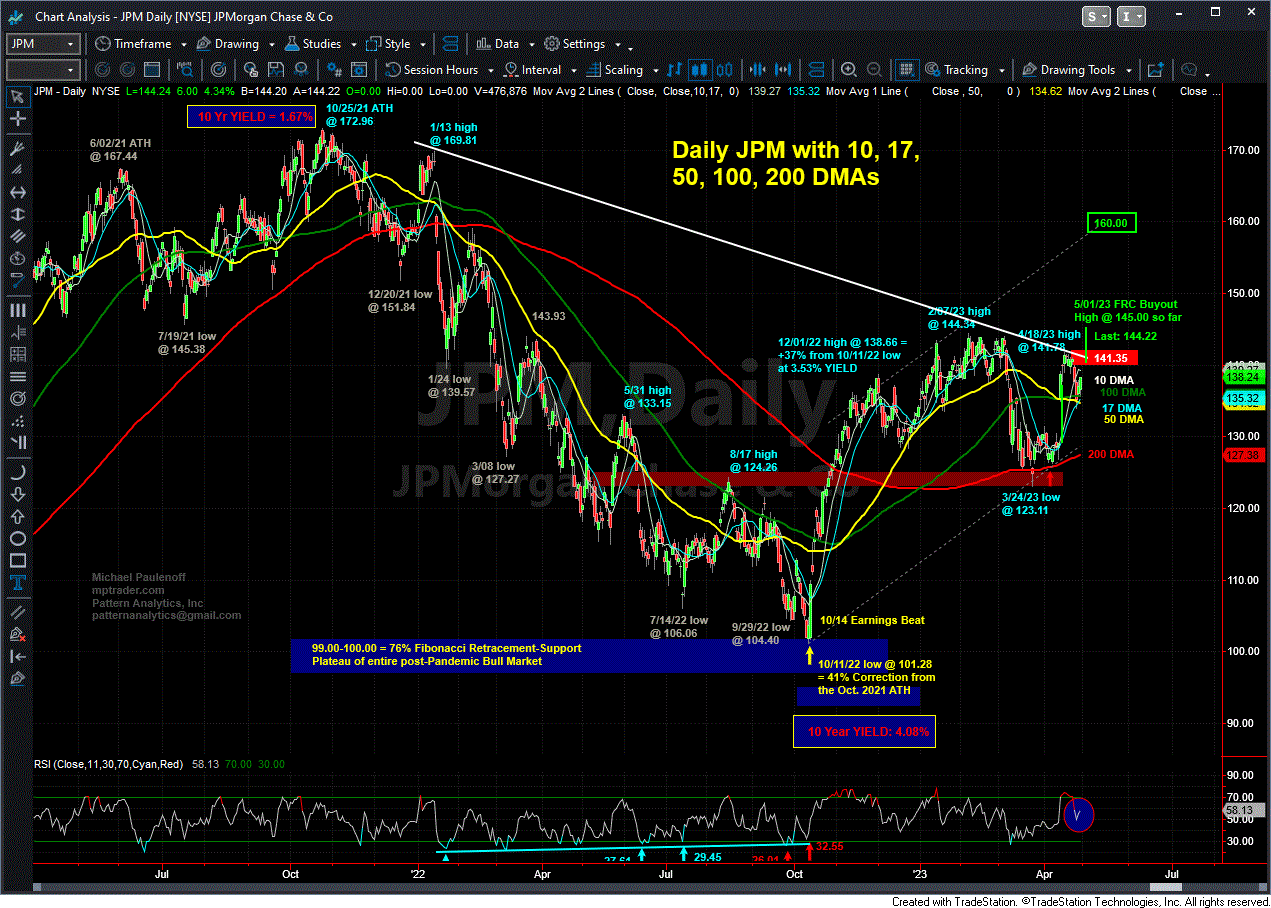
Task: Click the Tracking button
Action: coord(956,70)
